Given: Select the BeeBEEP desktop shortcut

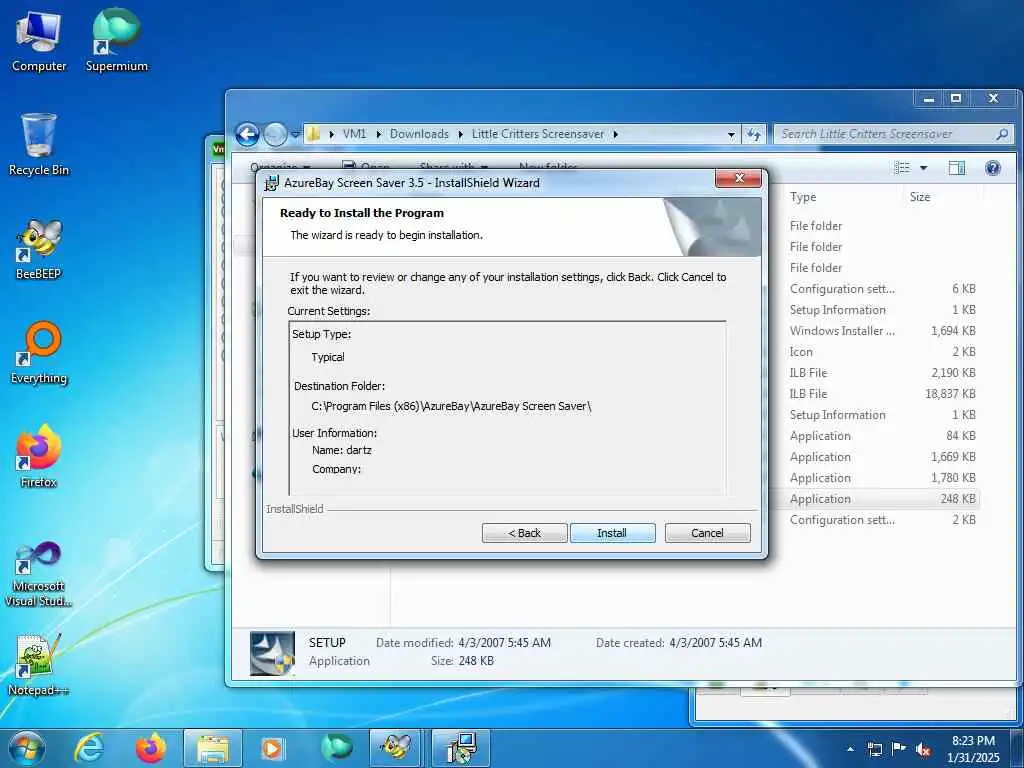Looking at the screenshot, I should tap(39, 249).
